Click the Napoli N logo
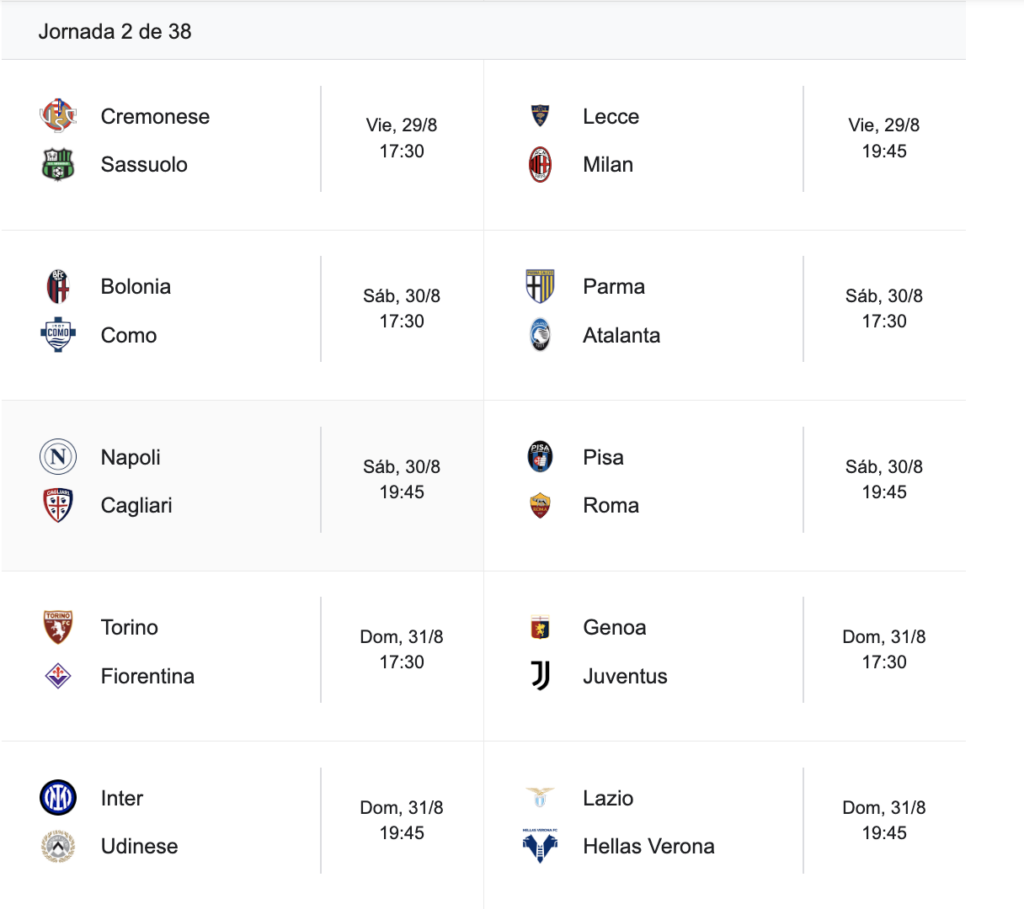The width and height of the screenshot is (1024, 909). 58,456
